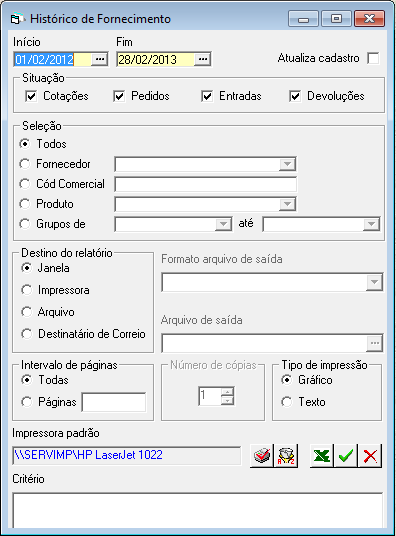
Task: Select the Páginas radio button
Action: (27, 402)
